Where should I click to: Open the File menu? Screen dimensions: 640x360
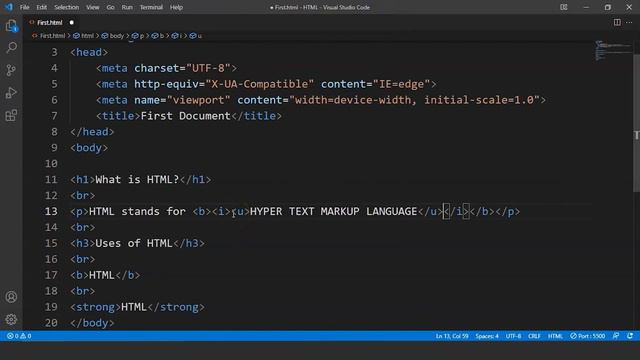[x=24, y=7]
